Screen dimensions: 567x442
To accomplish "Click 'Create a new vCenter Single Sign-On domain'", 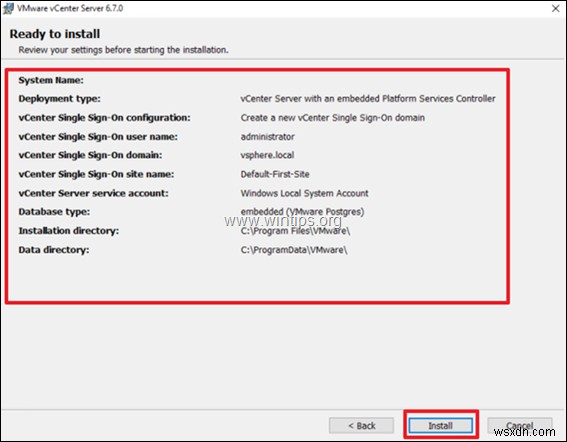I will 333,118.
